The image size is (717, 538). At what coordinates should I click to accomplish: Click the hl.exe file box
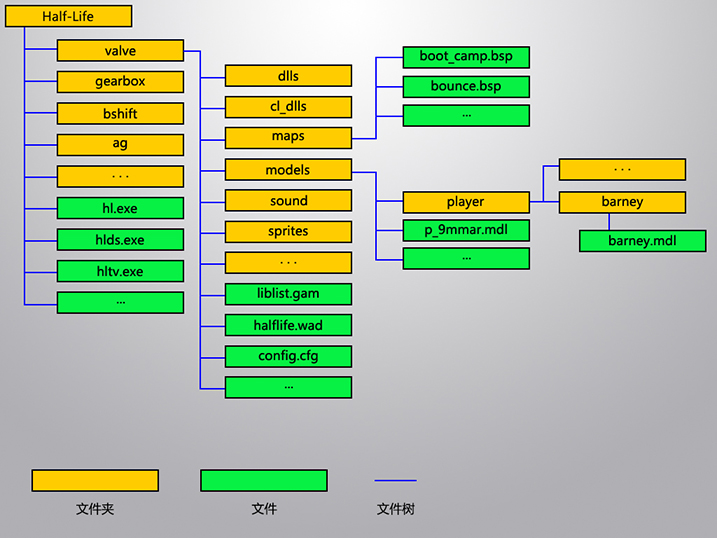click(x=120, y=208)
